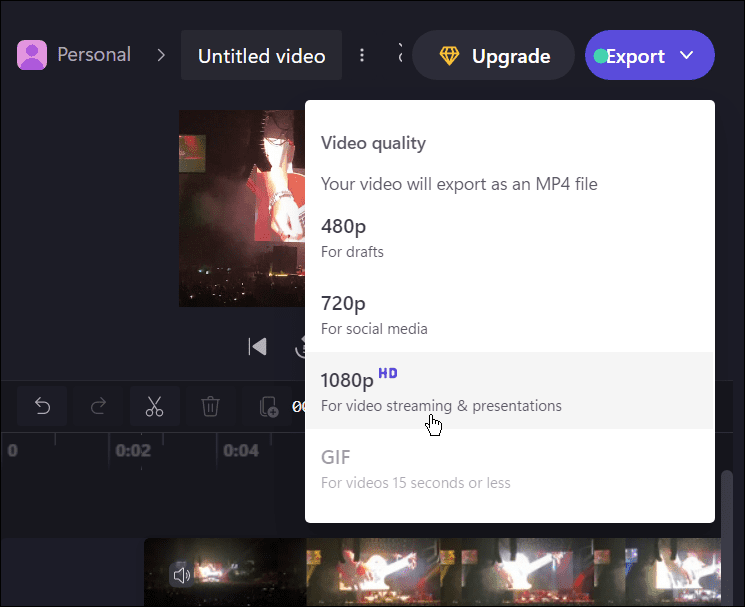Undo the last edit
The width and height of the screenshot is (745, 607).
click(x=43, y=406)
